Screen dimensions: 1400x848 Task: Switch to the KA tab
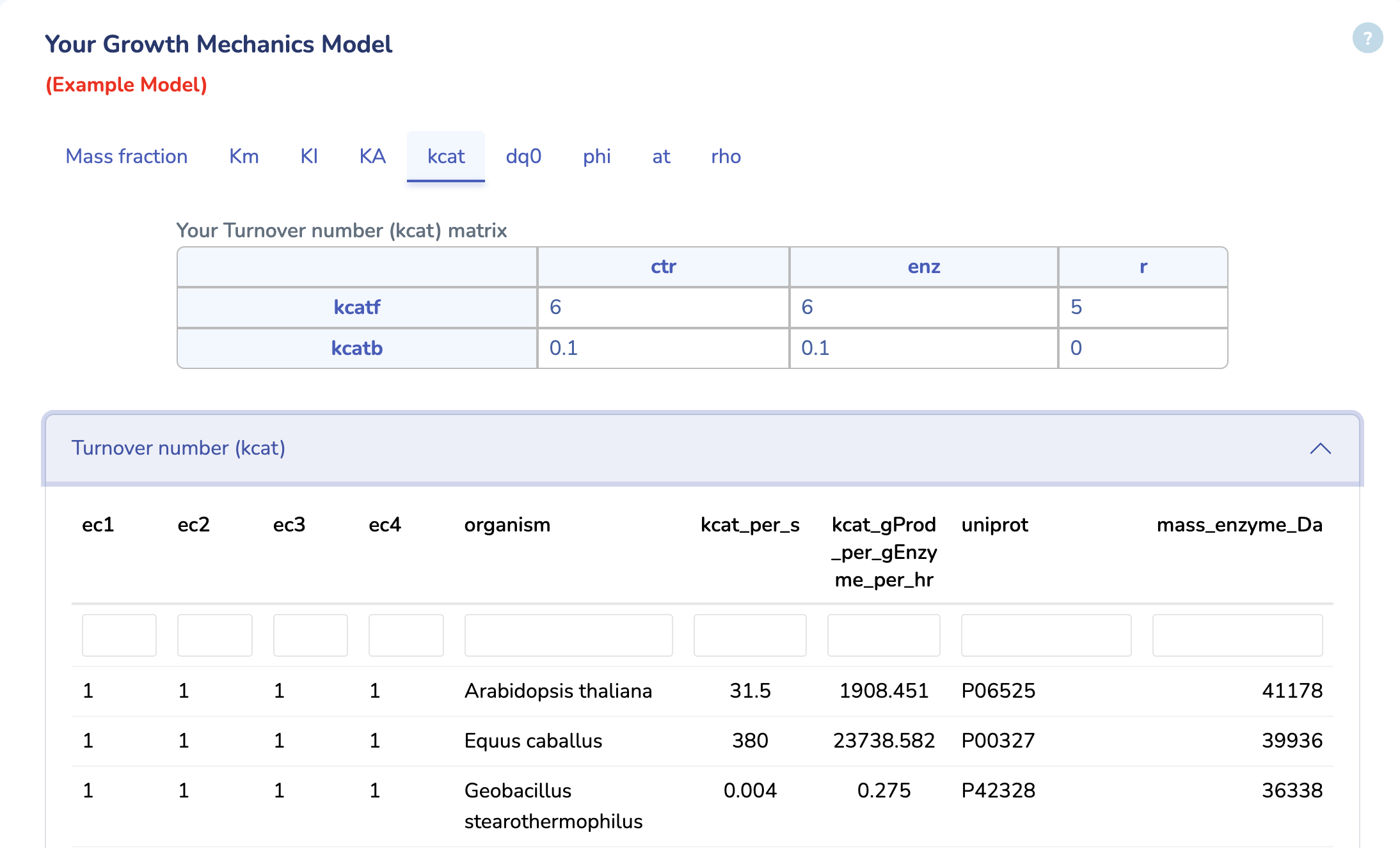point(372,156)
